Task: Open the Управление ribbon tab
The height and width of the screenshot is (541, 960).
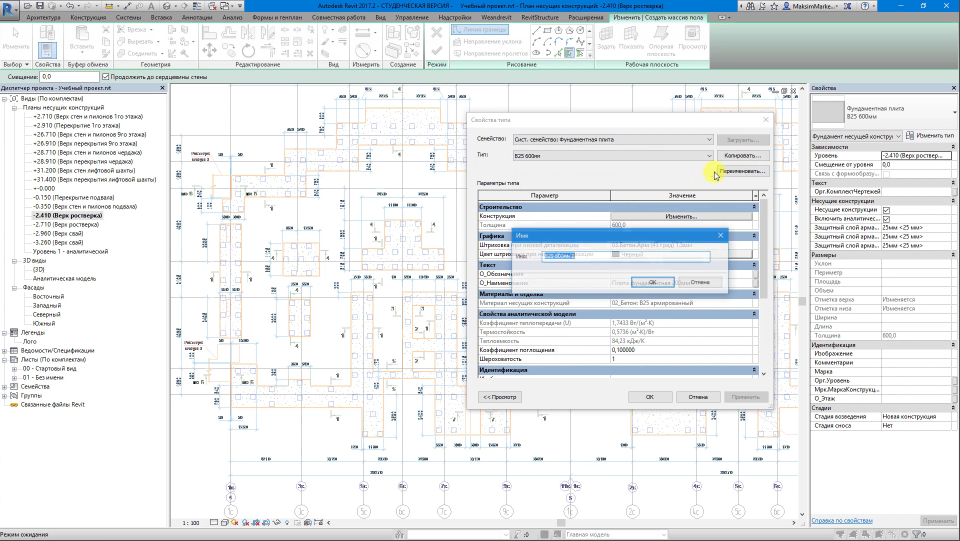Action: point(411,17)
